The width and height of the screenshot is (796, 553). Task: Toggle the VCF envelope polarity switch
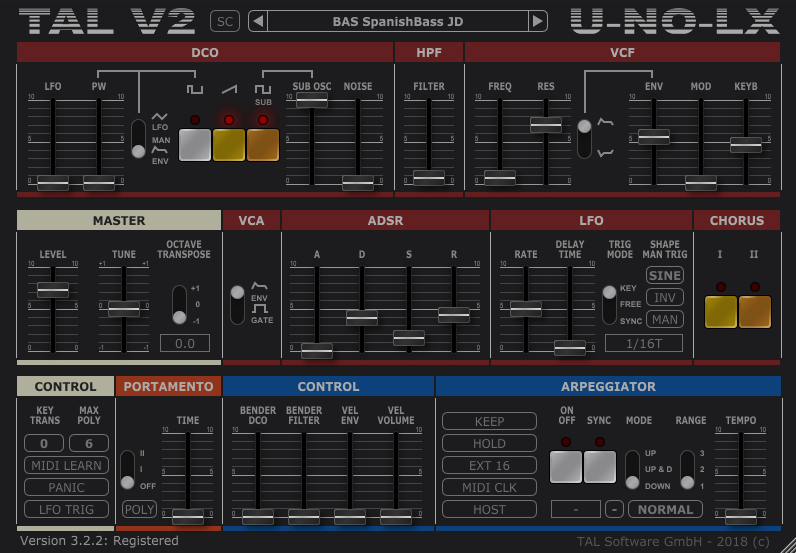584,138
